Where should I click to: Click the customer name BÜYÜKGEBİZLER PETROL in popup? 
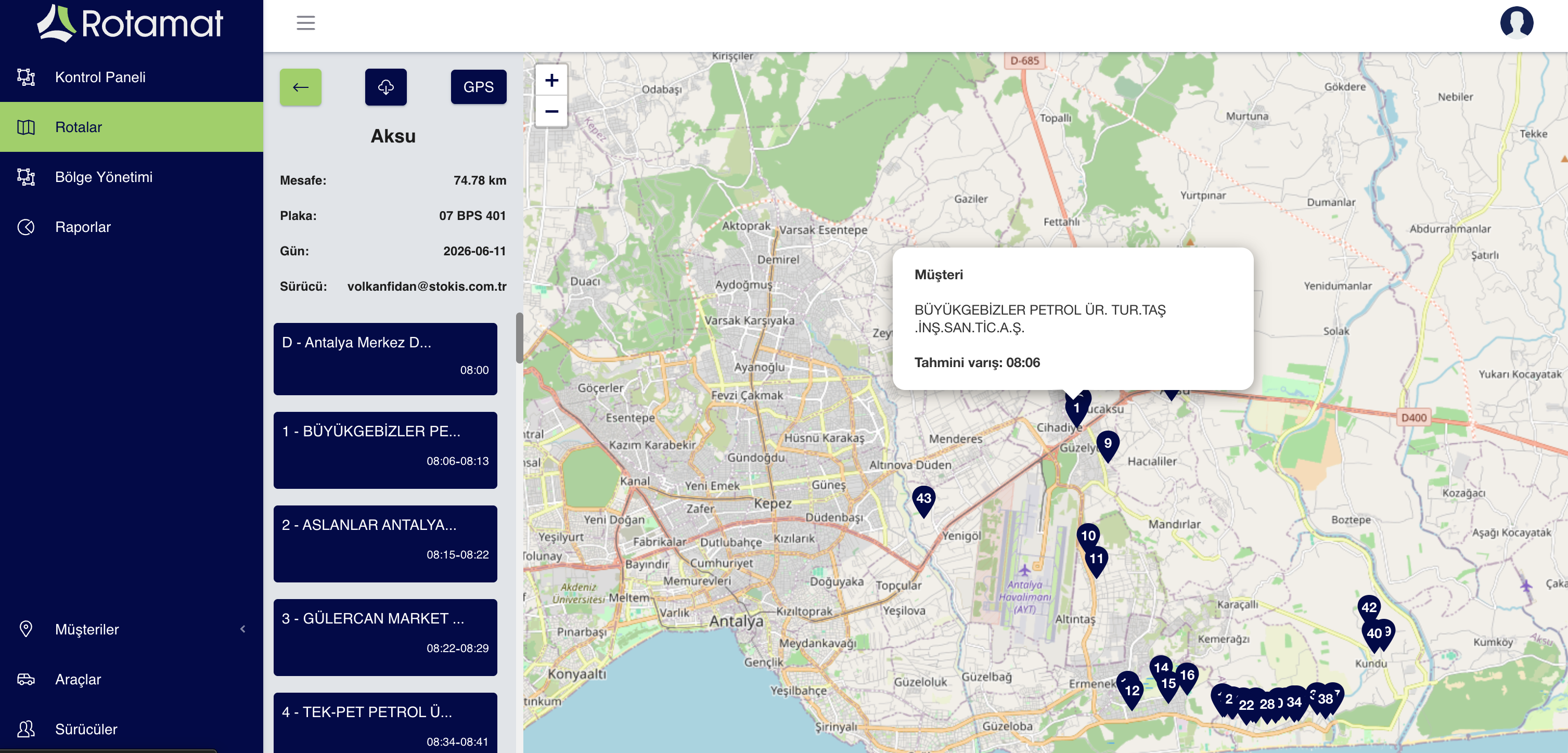tap(1039, 319)
